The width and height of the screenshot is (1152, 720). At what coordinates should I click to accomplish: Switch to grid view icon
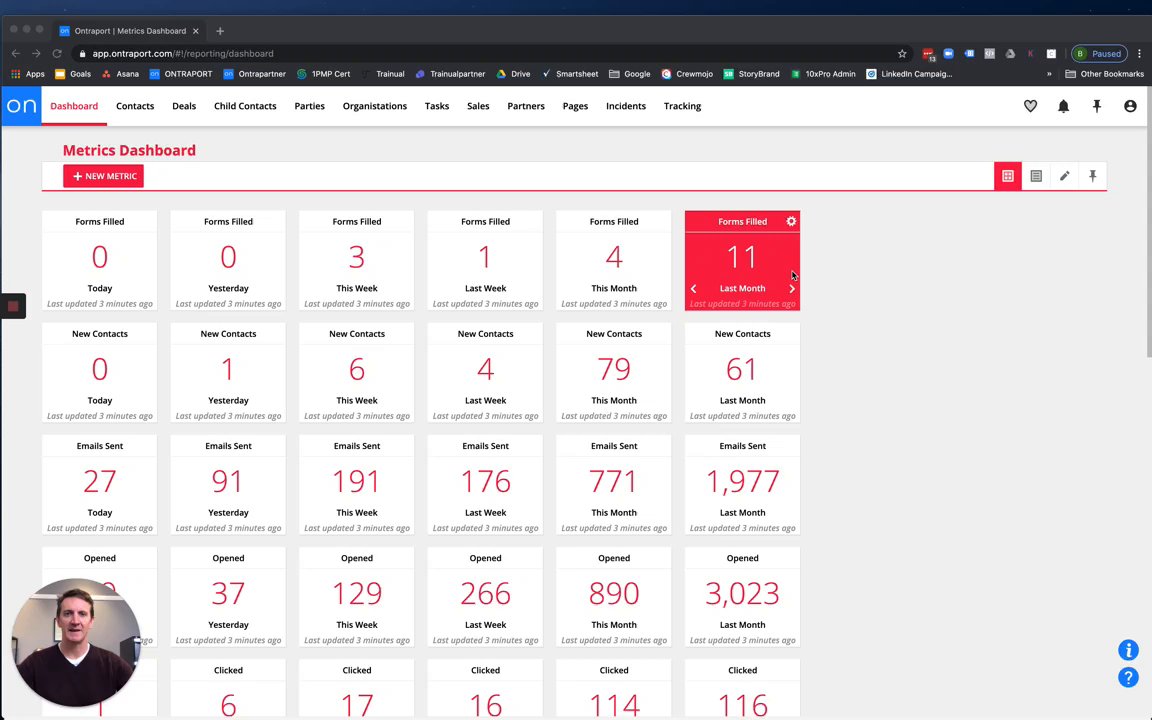point(1007,176)
